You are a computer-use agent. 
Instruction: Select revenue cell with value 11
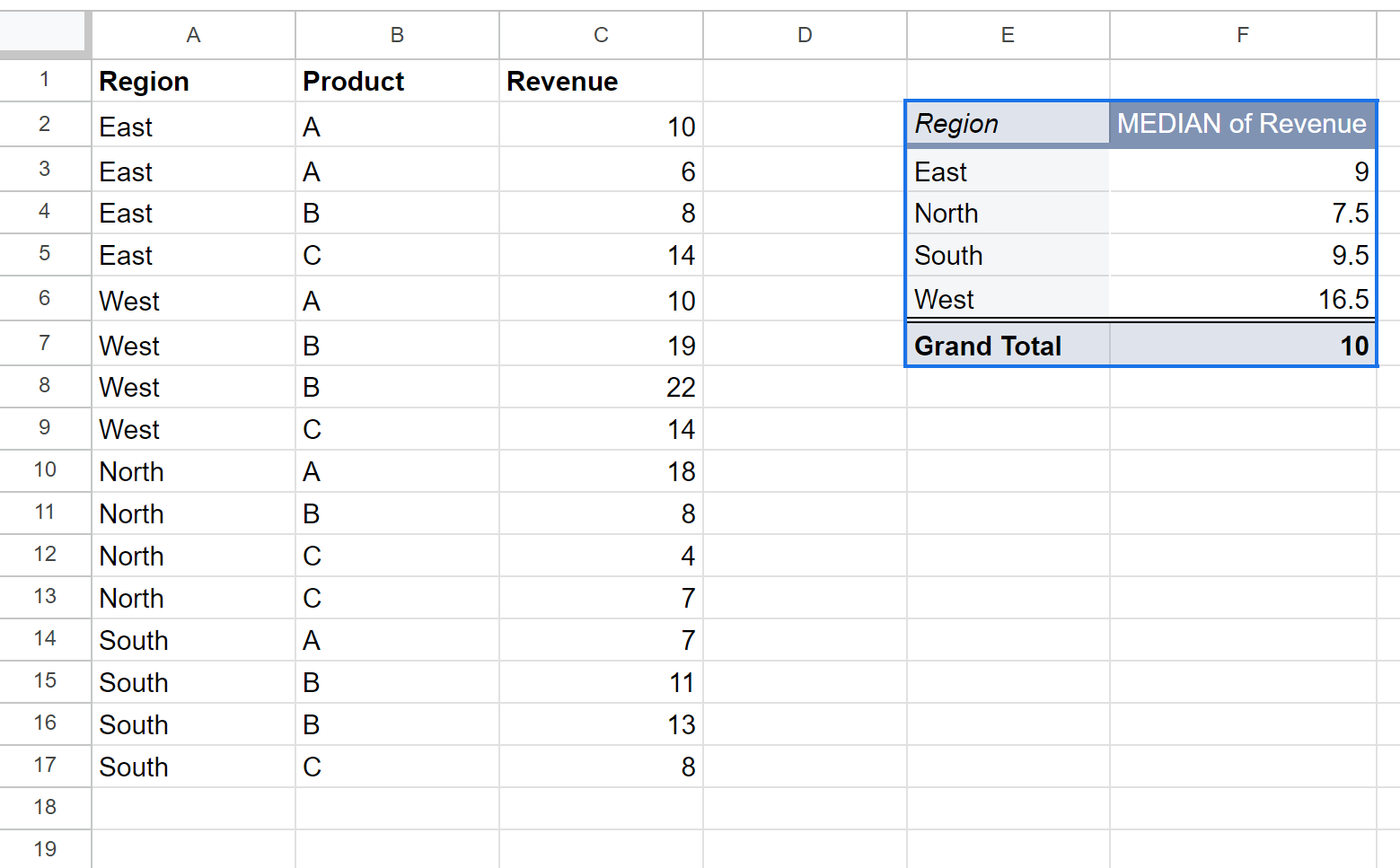[601, 682]
